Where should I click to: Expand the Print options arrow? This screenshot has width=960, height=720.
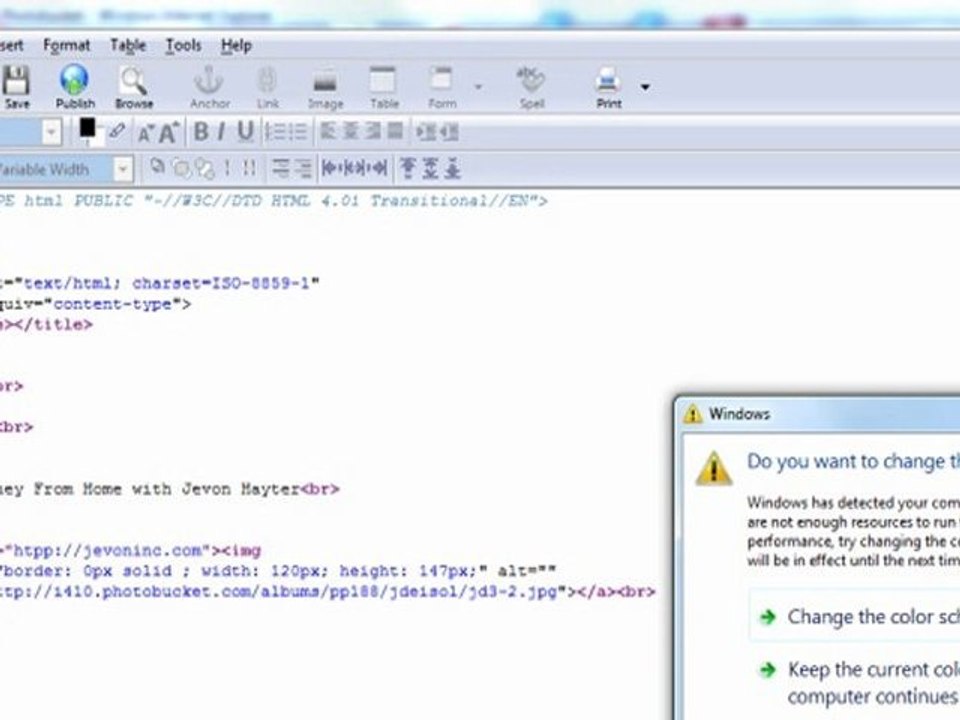(x=645, y=87)
